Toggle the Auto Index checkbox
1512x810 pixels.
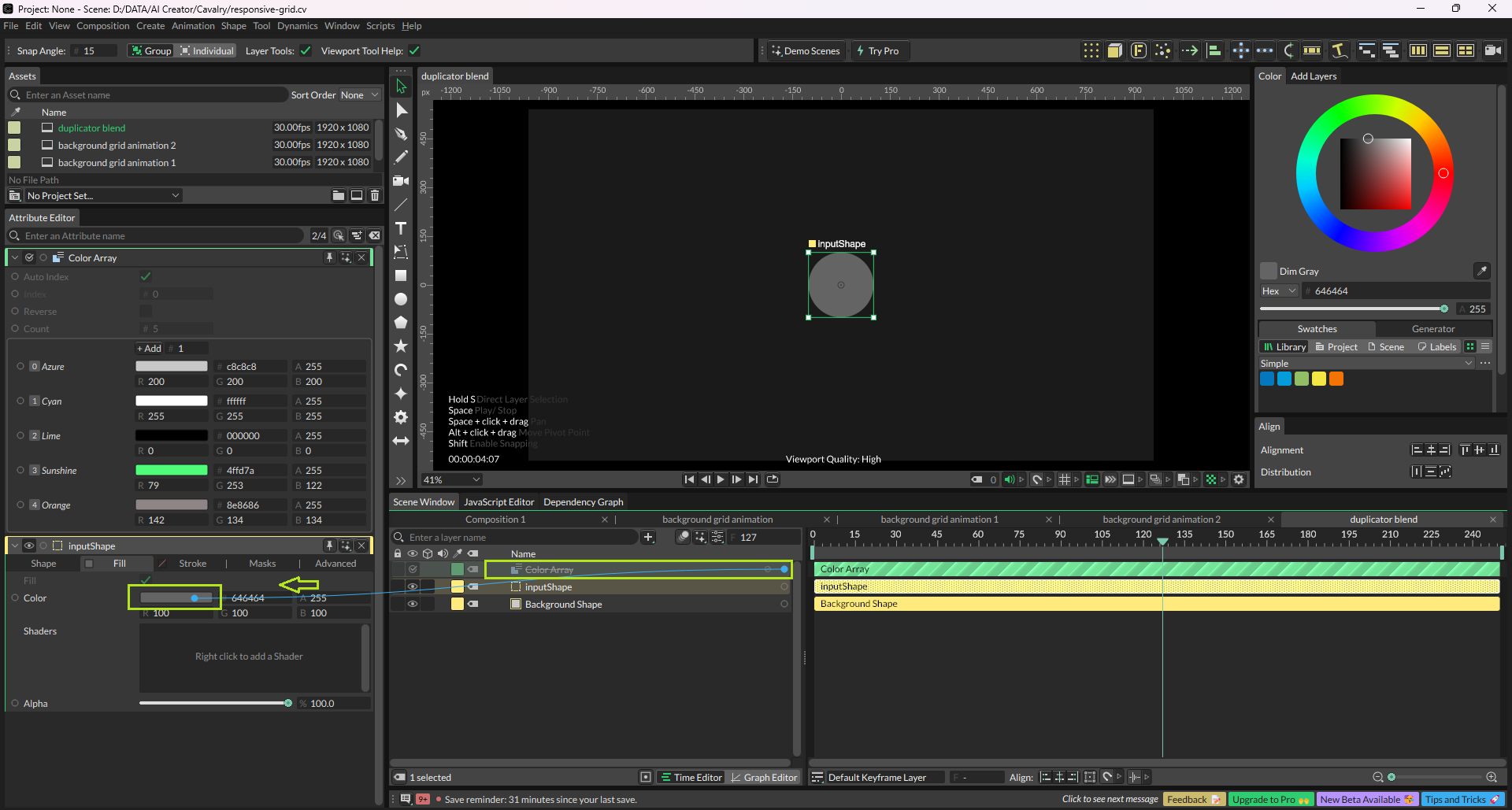(x=146, y=276)
